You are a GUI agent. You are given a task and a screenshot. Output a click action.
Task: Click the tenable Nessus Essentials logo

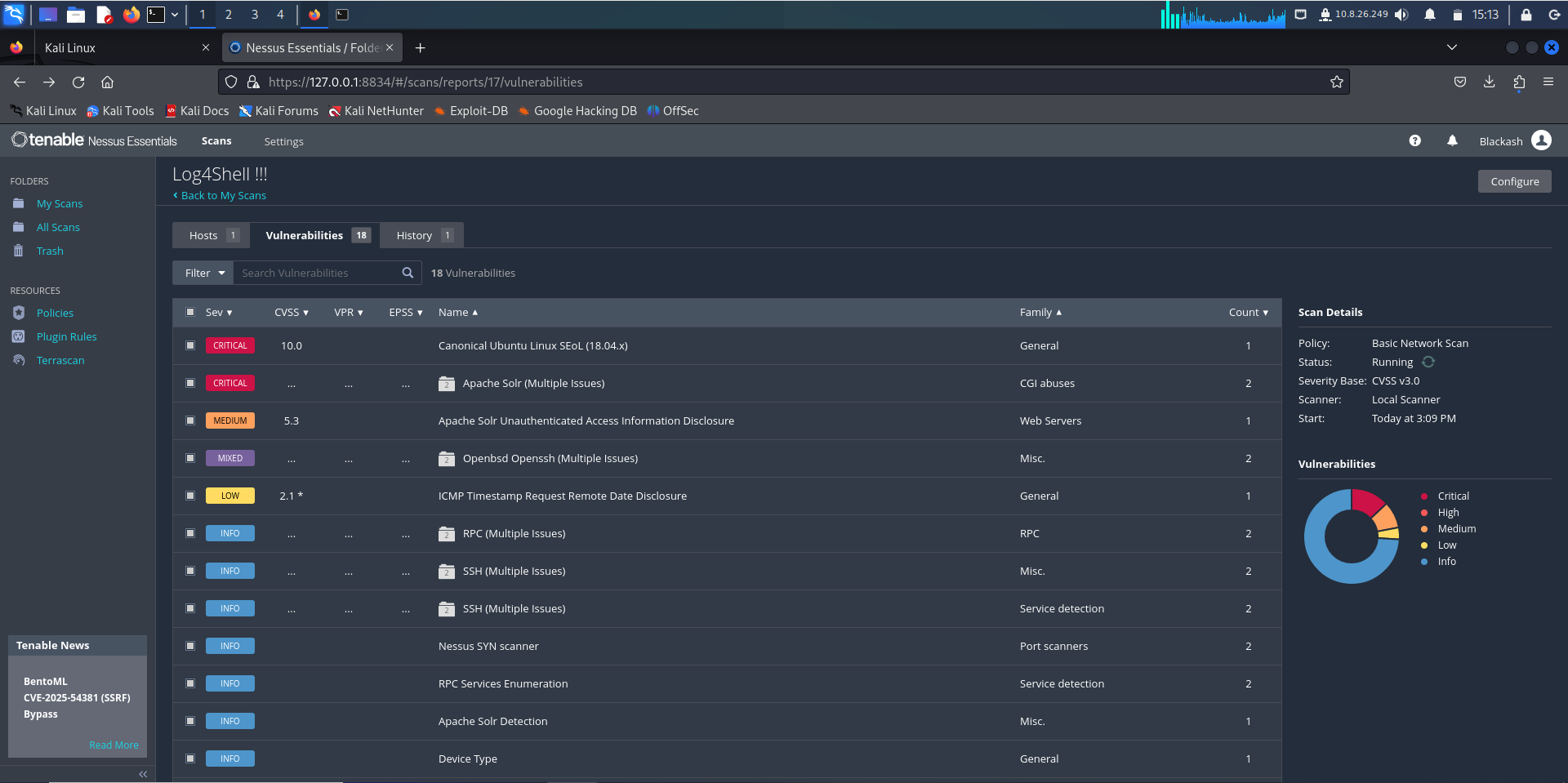click(x=94, y=140)
